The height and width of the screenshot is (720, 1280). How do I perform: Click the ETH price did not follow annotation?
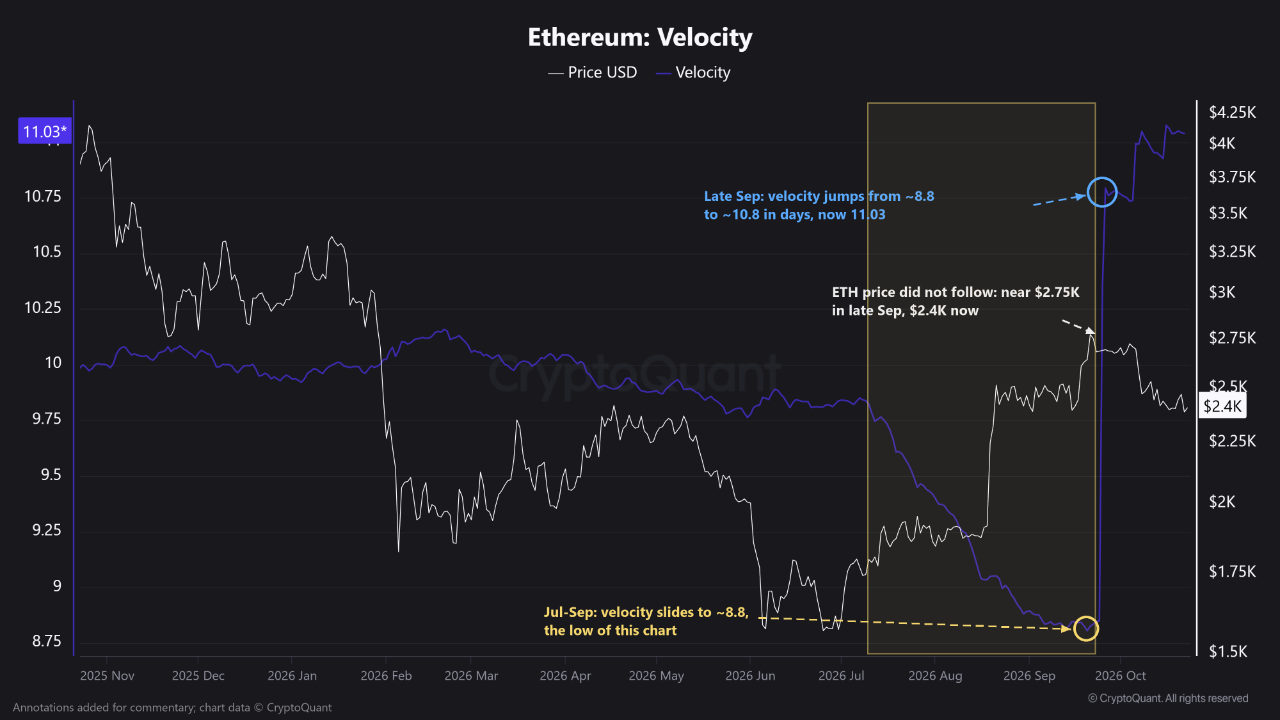(x=956, y=302)
